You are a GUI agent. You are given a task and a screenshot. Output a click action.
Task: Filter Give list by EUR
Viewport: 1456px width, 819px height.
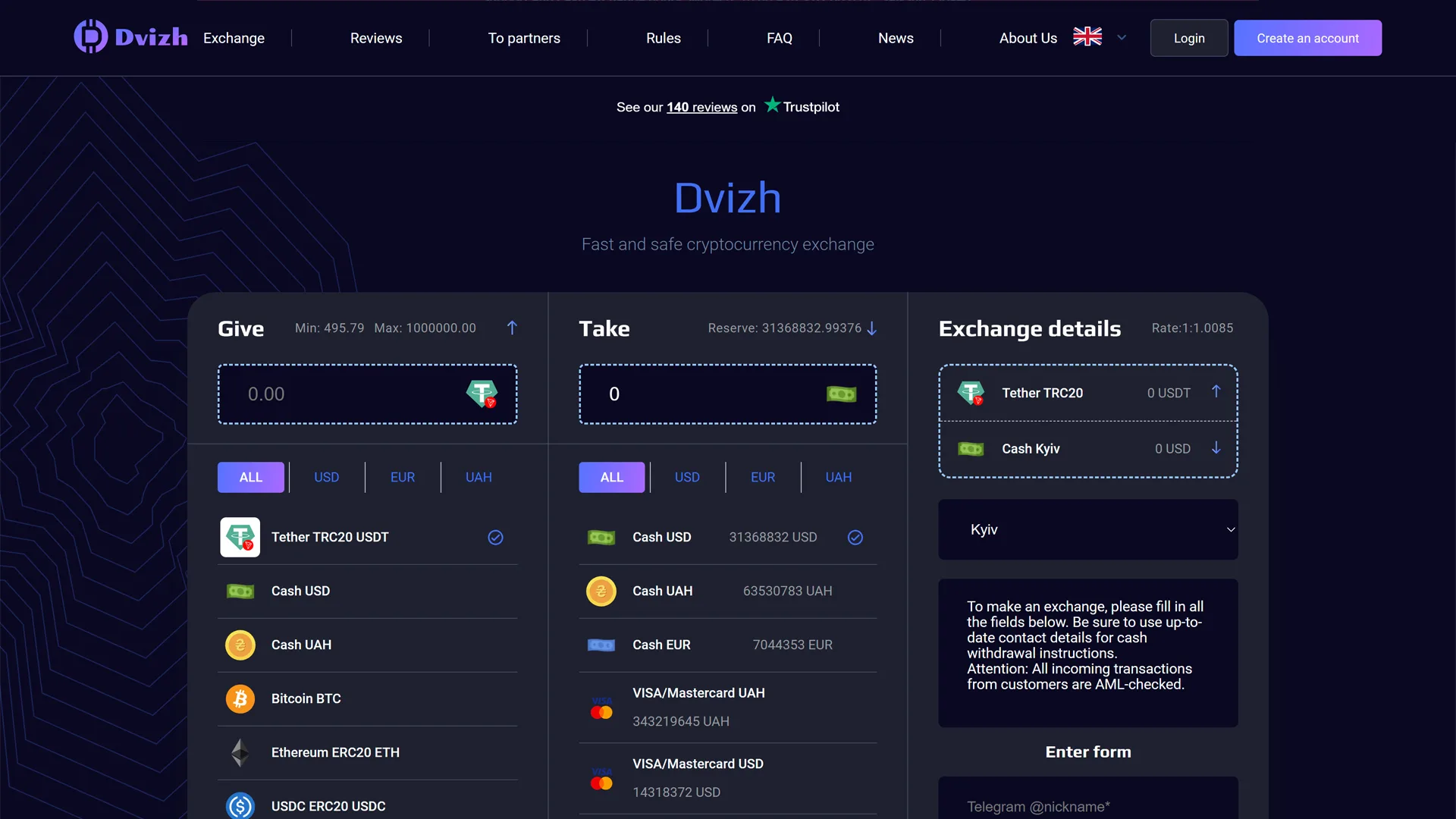click(x=403, y=477)
